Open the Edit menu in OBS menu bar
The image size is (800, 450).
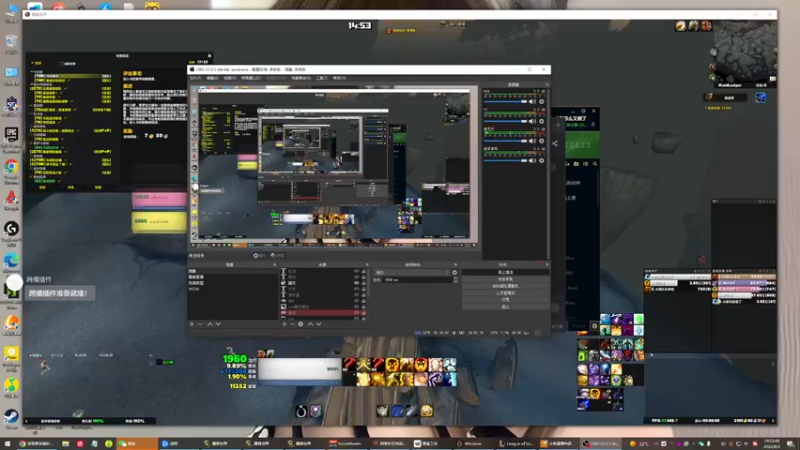pyautogui.click(x=212, y=78)
